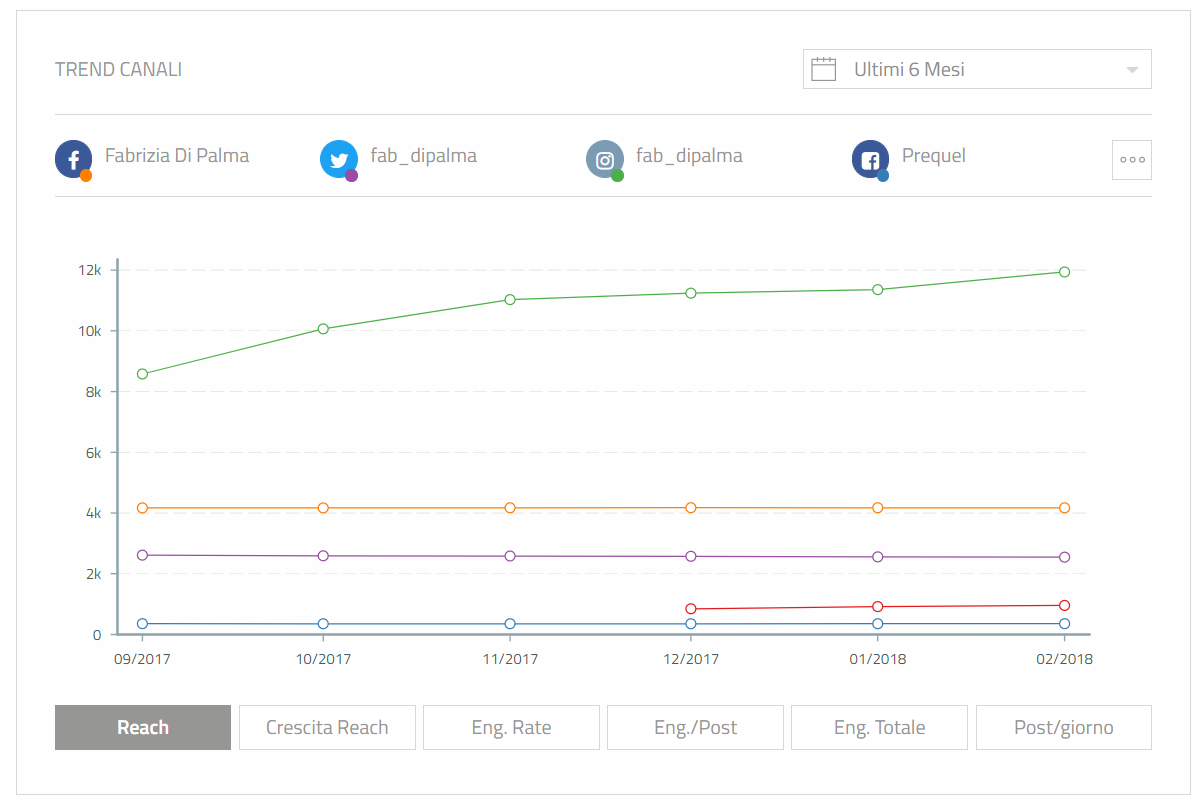
Task: Switch to Eng./Post metric
Action: click(x=695, y=728)
